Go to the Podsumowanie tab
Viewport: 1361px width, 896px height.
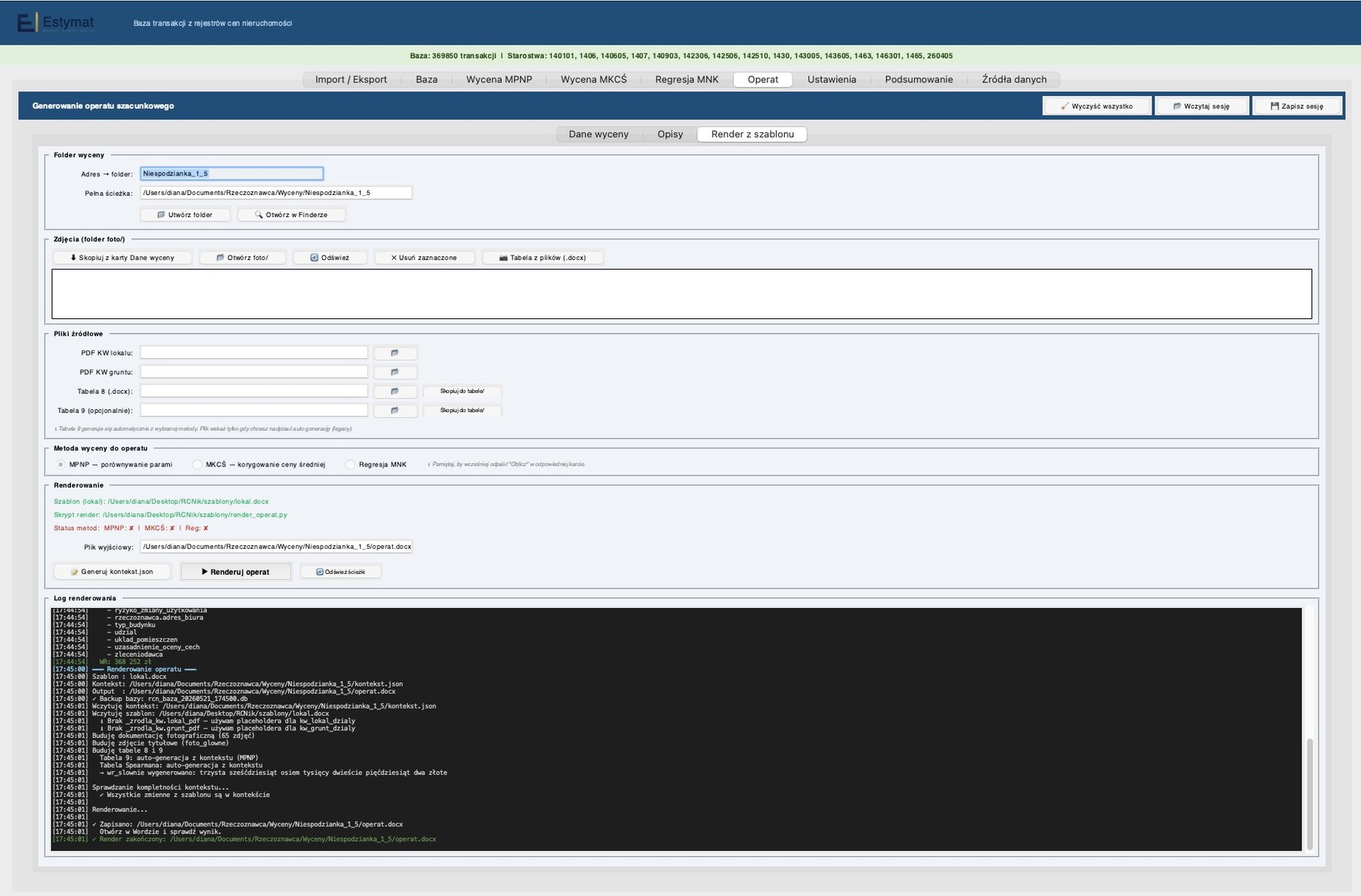tap(919, 79)
